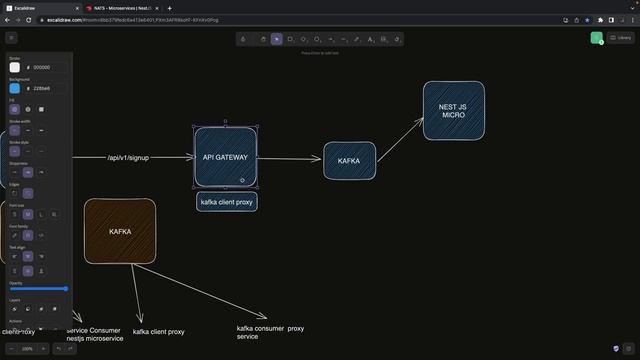The width and height of the screenshot is (640, 360).
Task: Edit the stroke hex color field
Action: (x=45, y=67)
